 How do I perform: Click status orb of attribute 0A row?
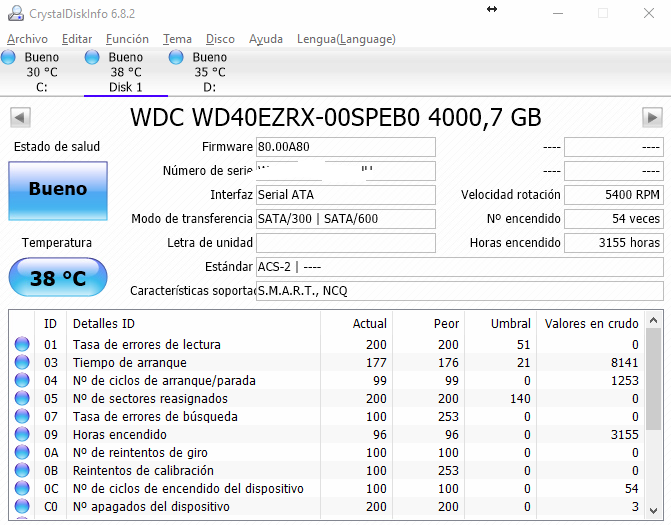(22, 452)
